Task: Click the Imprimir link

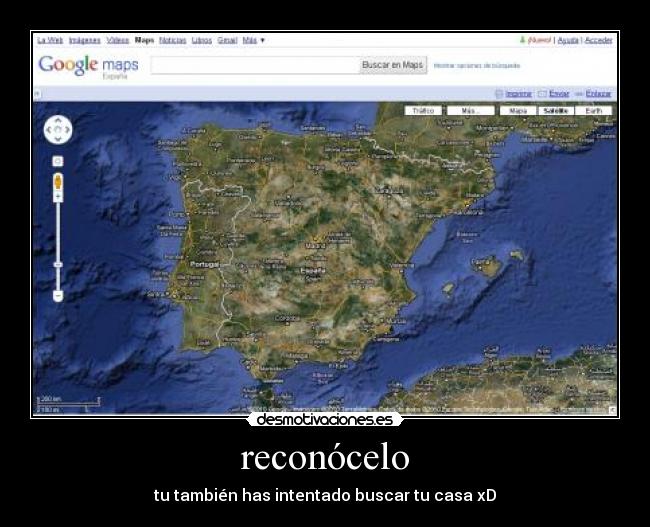Action: pyautogui.click(x=519, y=94)
